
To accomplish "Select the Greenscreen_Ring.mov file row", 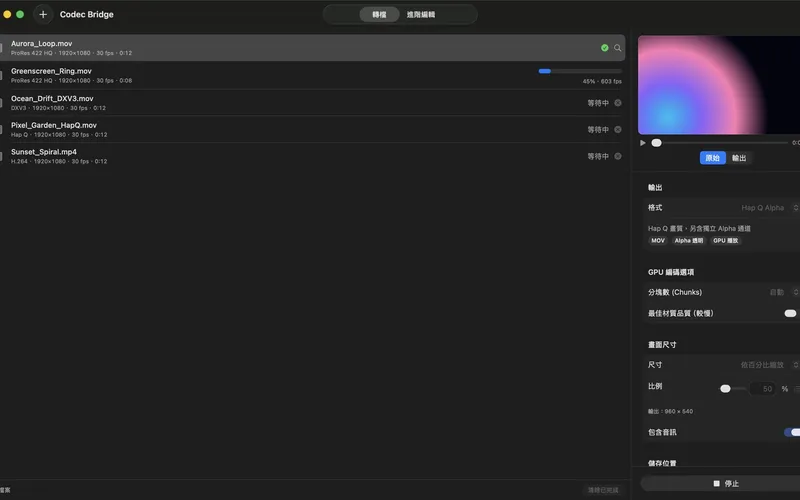I will [x=312, y=75].
